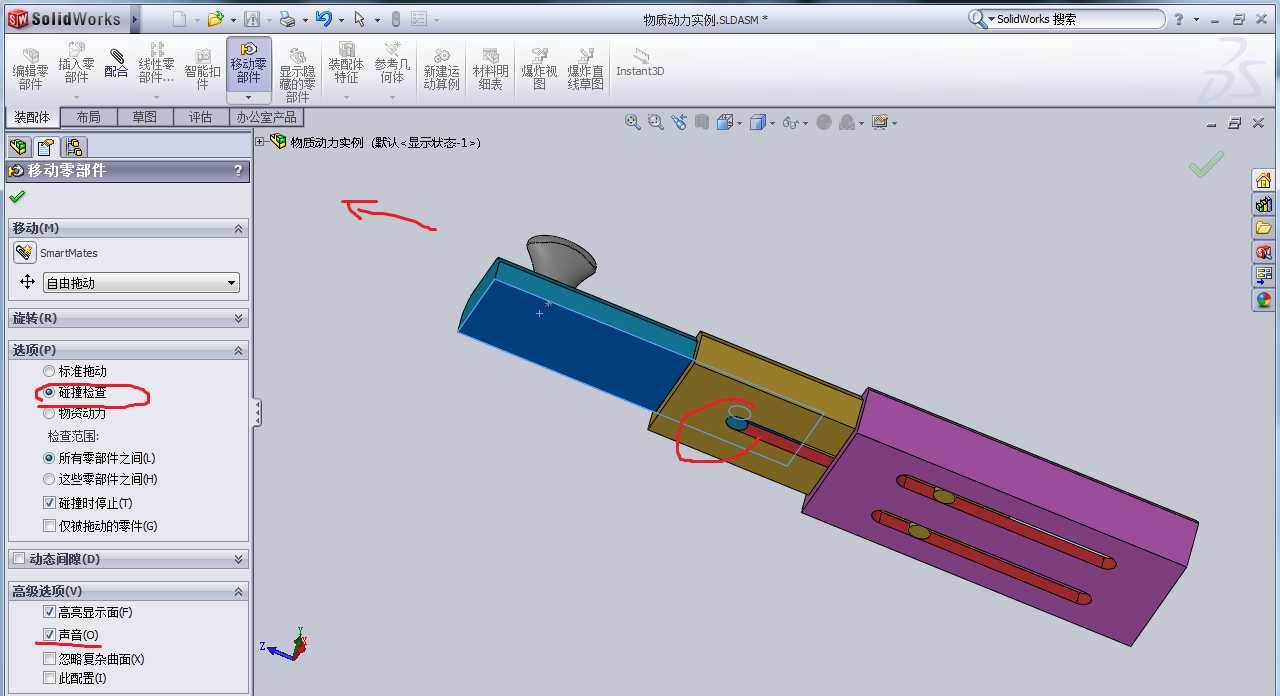Viewport: 1280px width, 696px height.
Task: Open the Appearances color ball pane icon
Action: coord(1264,299)
